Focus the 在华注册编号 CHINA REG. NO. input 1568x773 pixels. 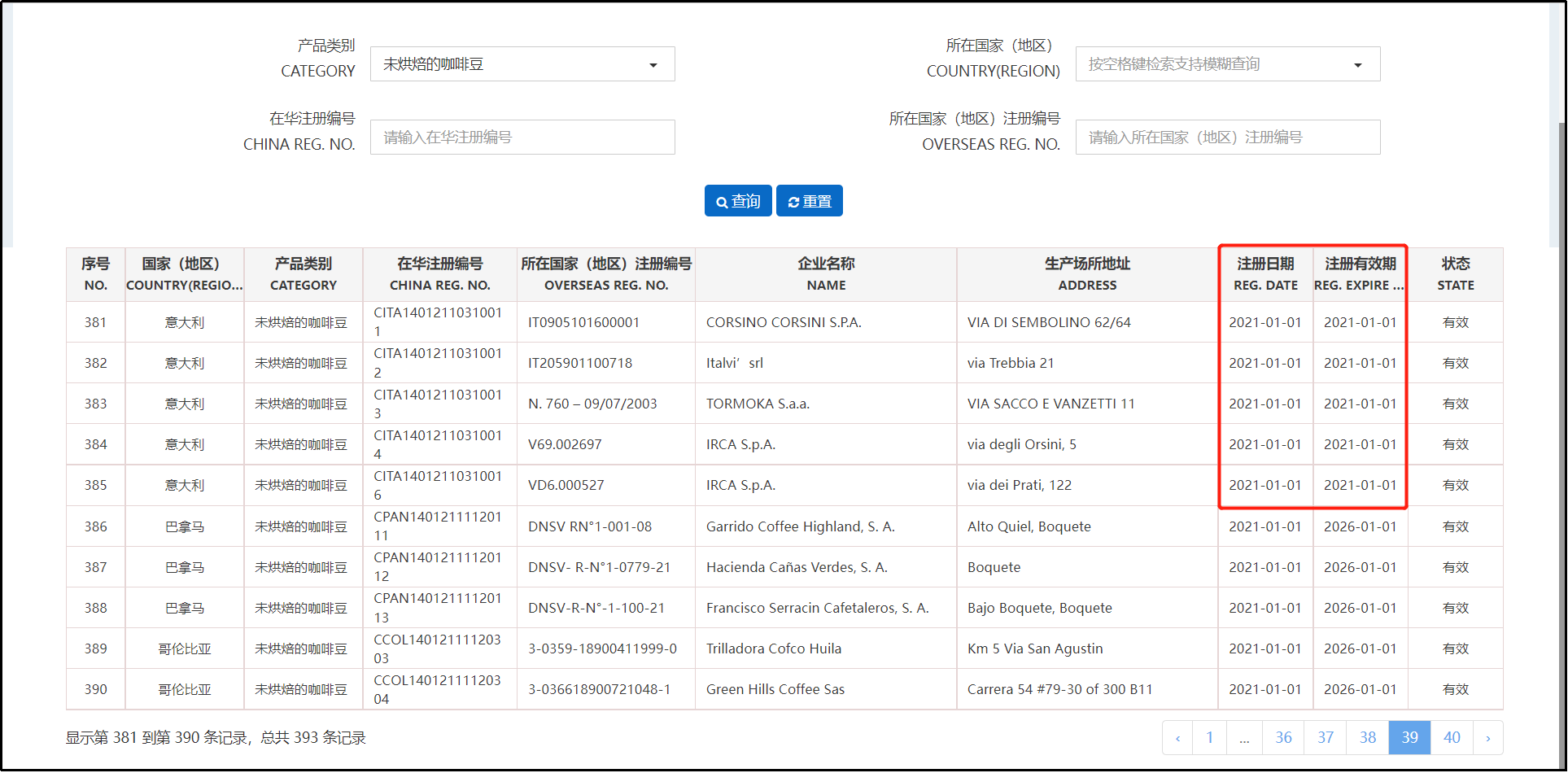522,138
